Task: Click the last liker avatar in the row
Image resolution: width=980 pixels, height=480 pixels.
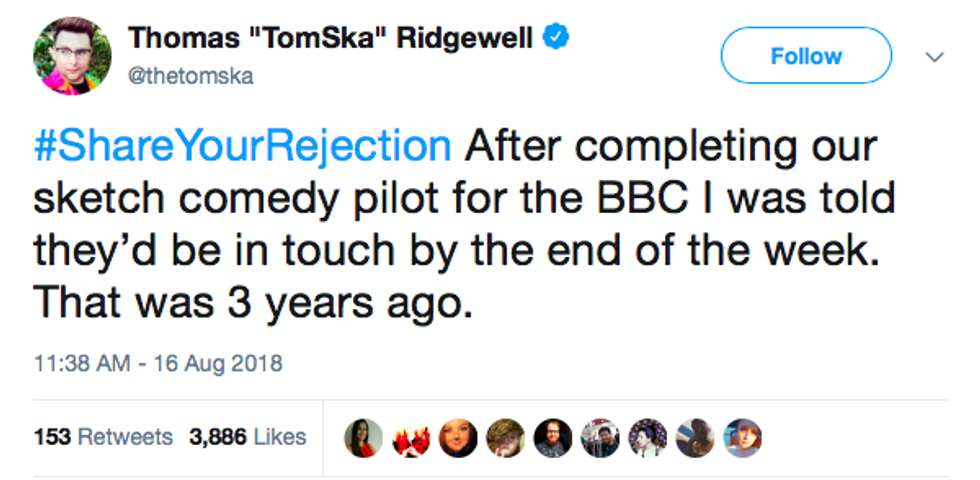Action: [742, 437]
